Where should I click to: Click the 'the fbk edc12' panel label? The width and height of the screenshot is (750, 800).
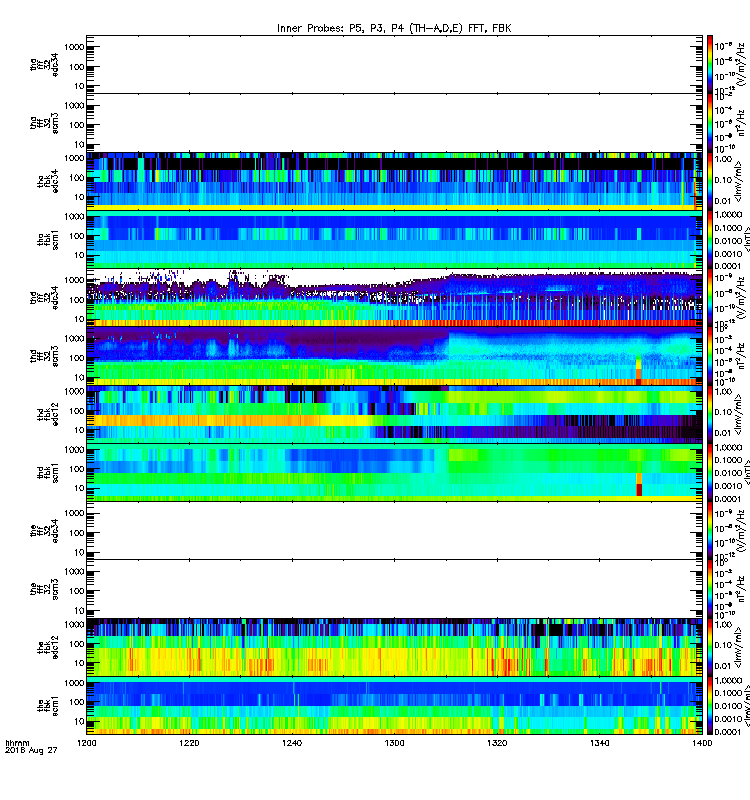coord(48,647)
